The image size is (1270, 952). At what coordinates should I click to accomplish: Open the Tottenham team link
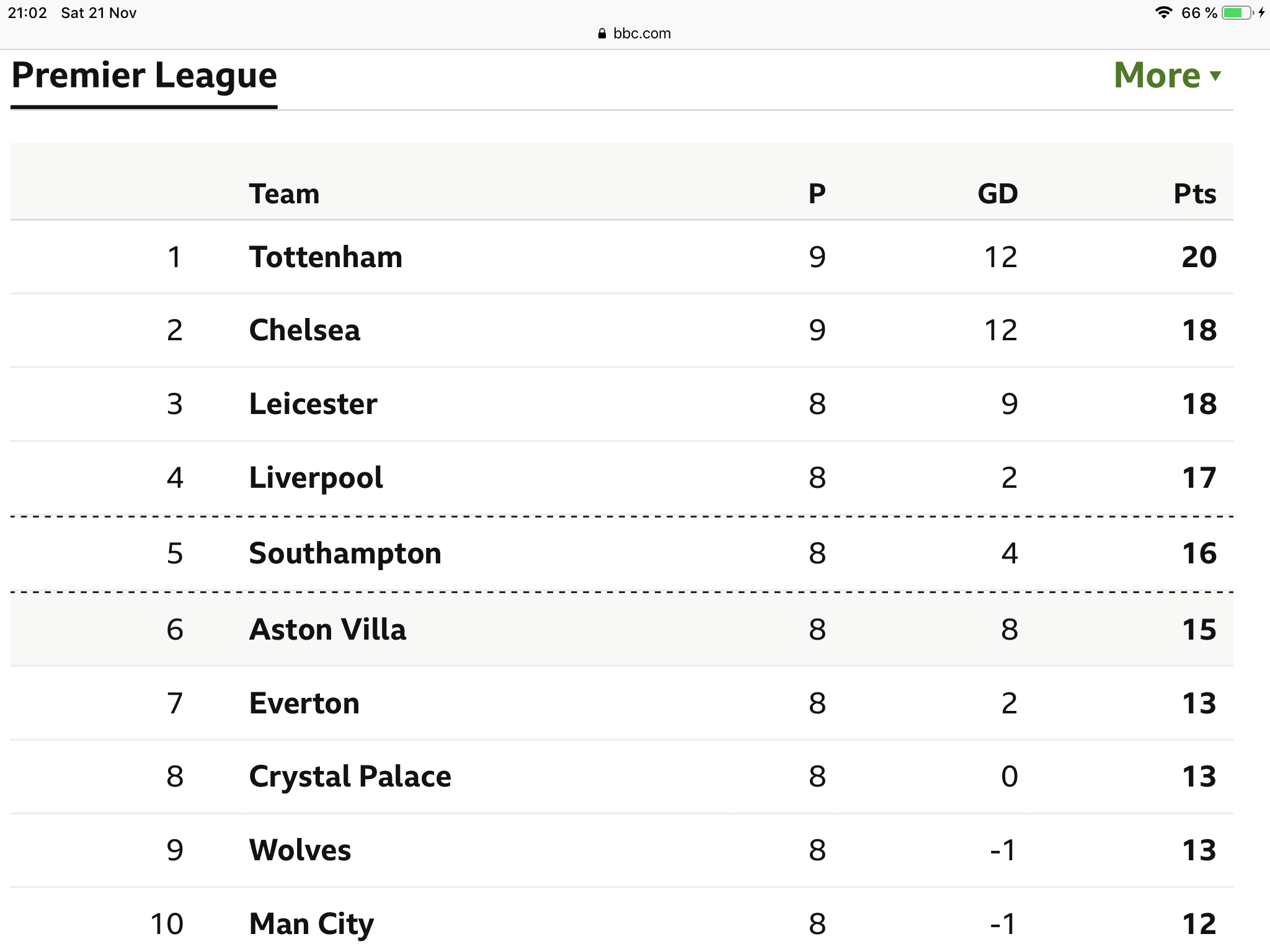pyautogui.click(x=326, y=257)
